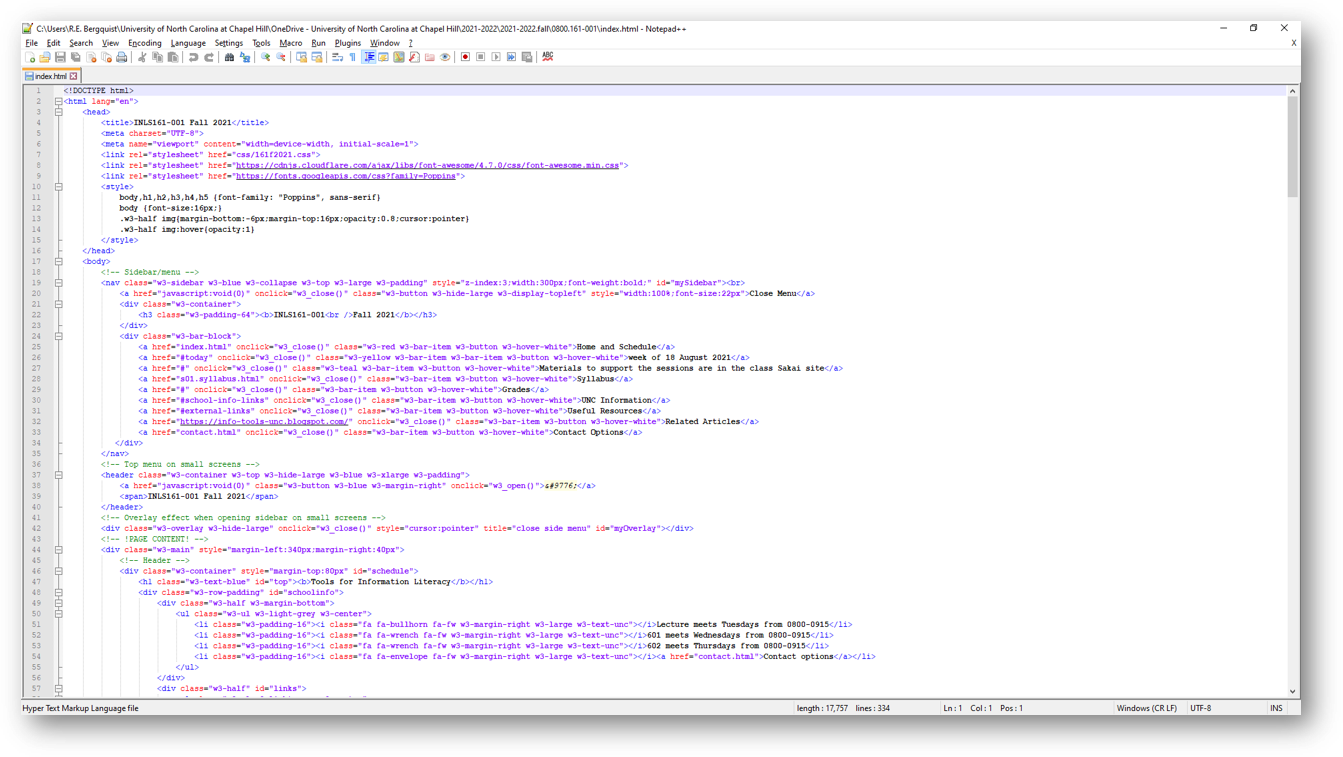Open Find with the binoculars icon
Image resolution: width=1343 pixels, height=757 pixels.
(229, 57)
